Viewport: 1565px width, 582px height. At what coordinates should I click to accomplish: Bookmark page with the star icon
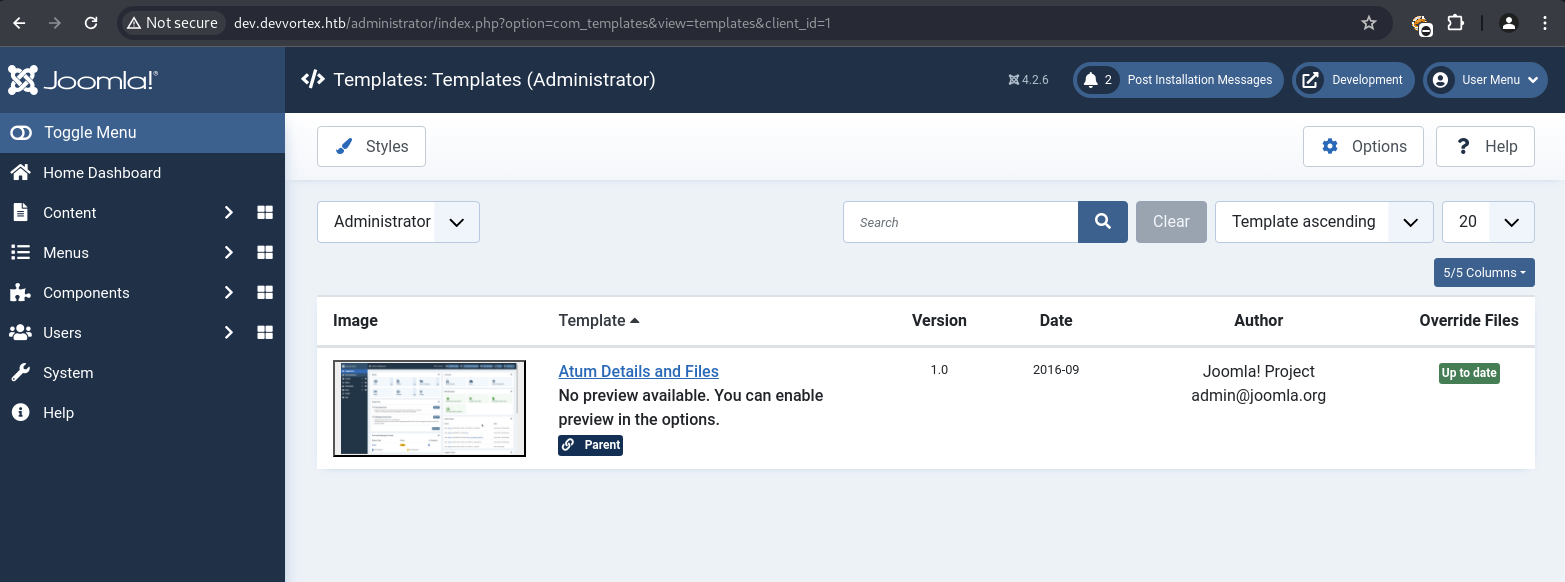(x=1369, y=23)
